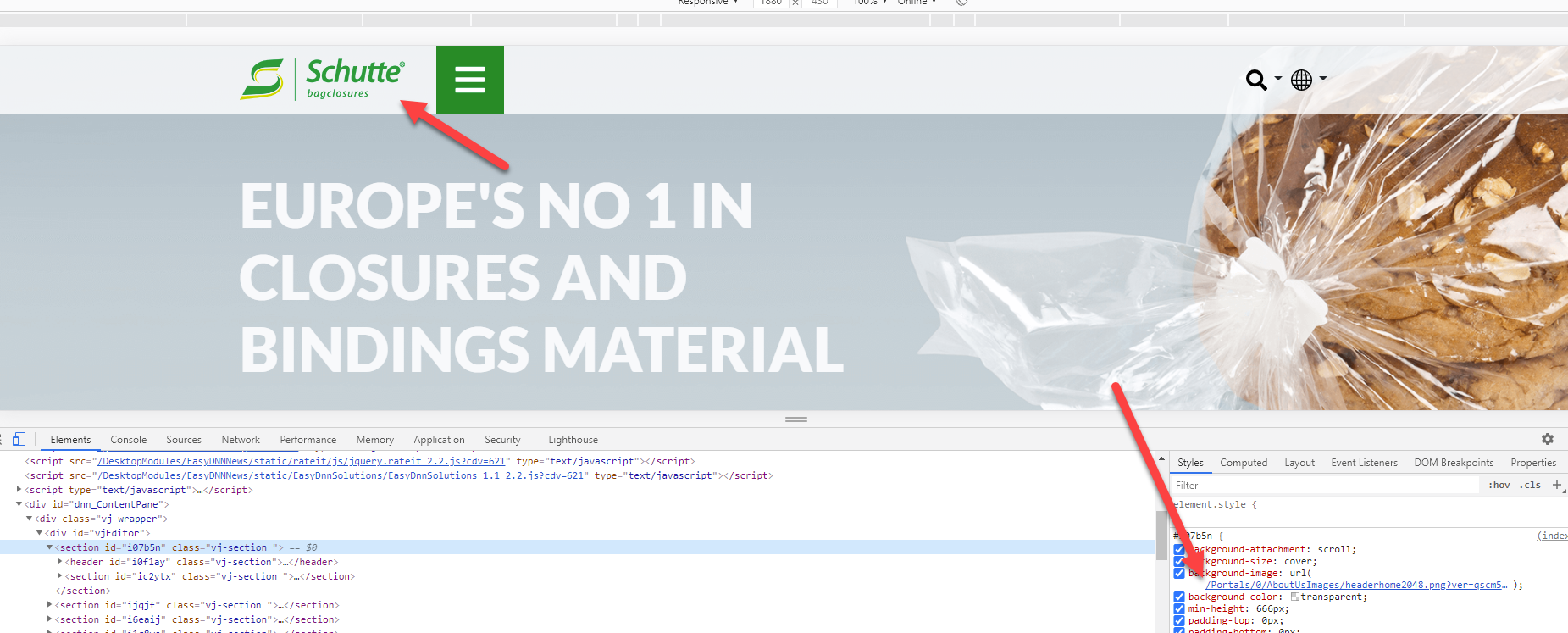1568x633 pixels.
Task: Open the Layout tab
Action: point(1299,463)
